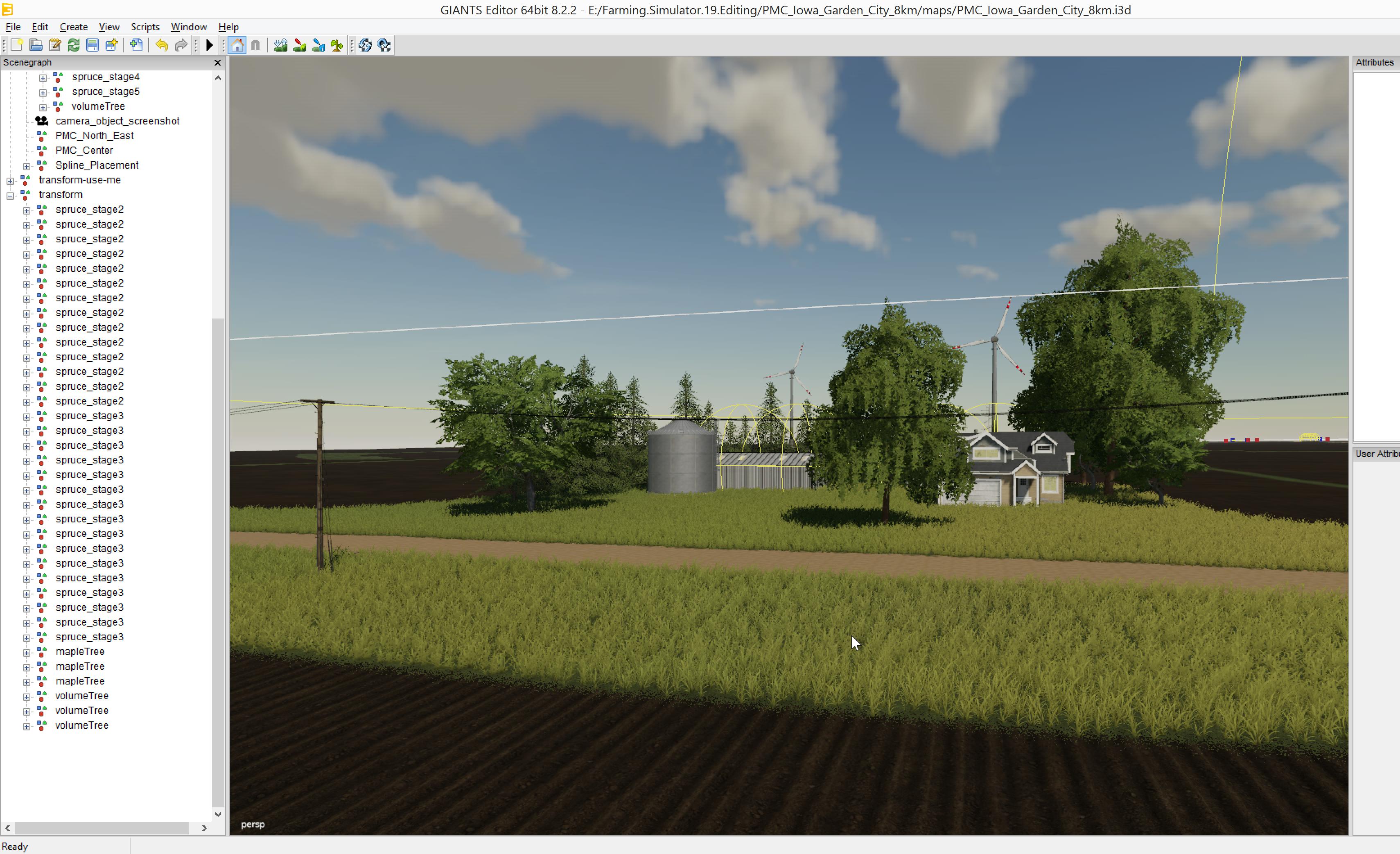Select the transform group node

(x=61, y=195)
